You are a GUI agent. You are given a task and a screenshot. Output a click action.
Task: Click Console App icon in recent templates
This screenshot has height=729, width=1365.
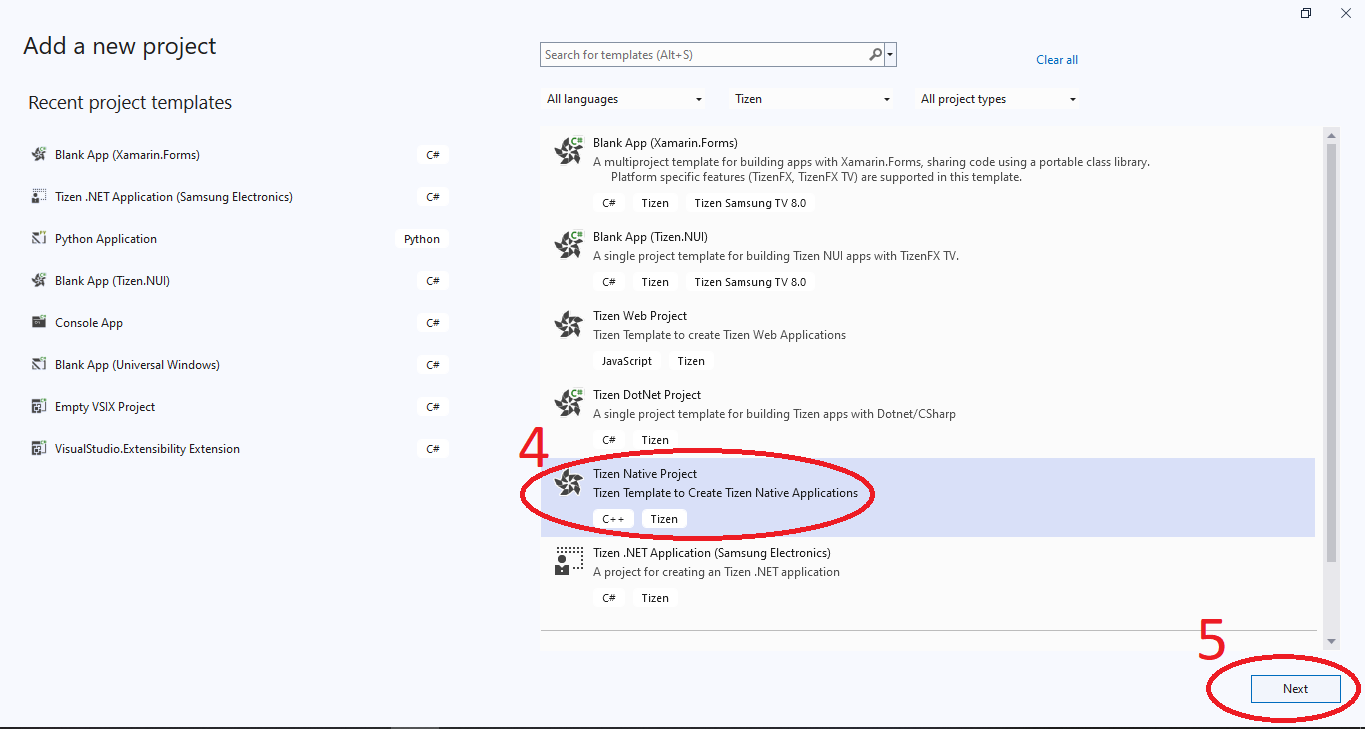pos(39,323)
